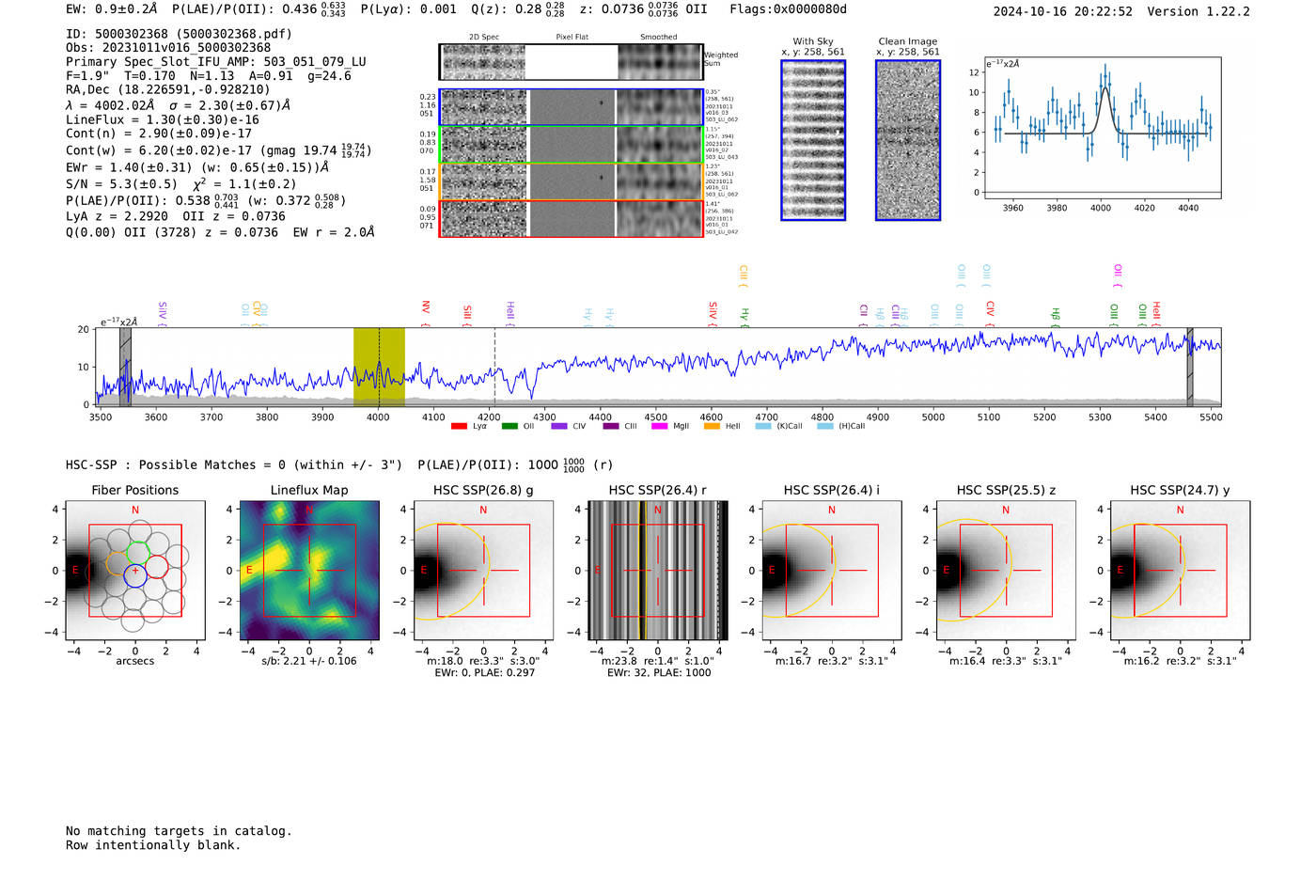Select the blue-bordered 2D fiber spectrum row
This screenshot has height=896, width=1316.
571,107
